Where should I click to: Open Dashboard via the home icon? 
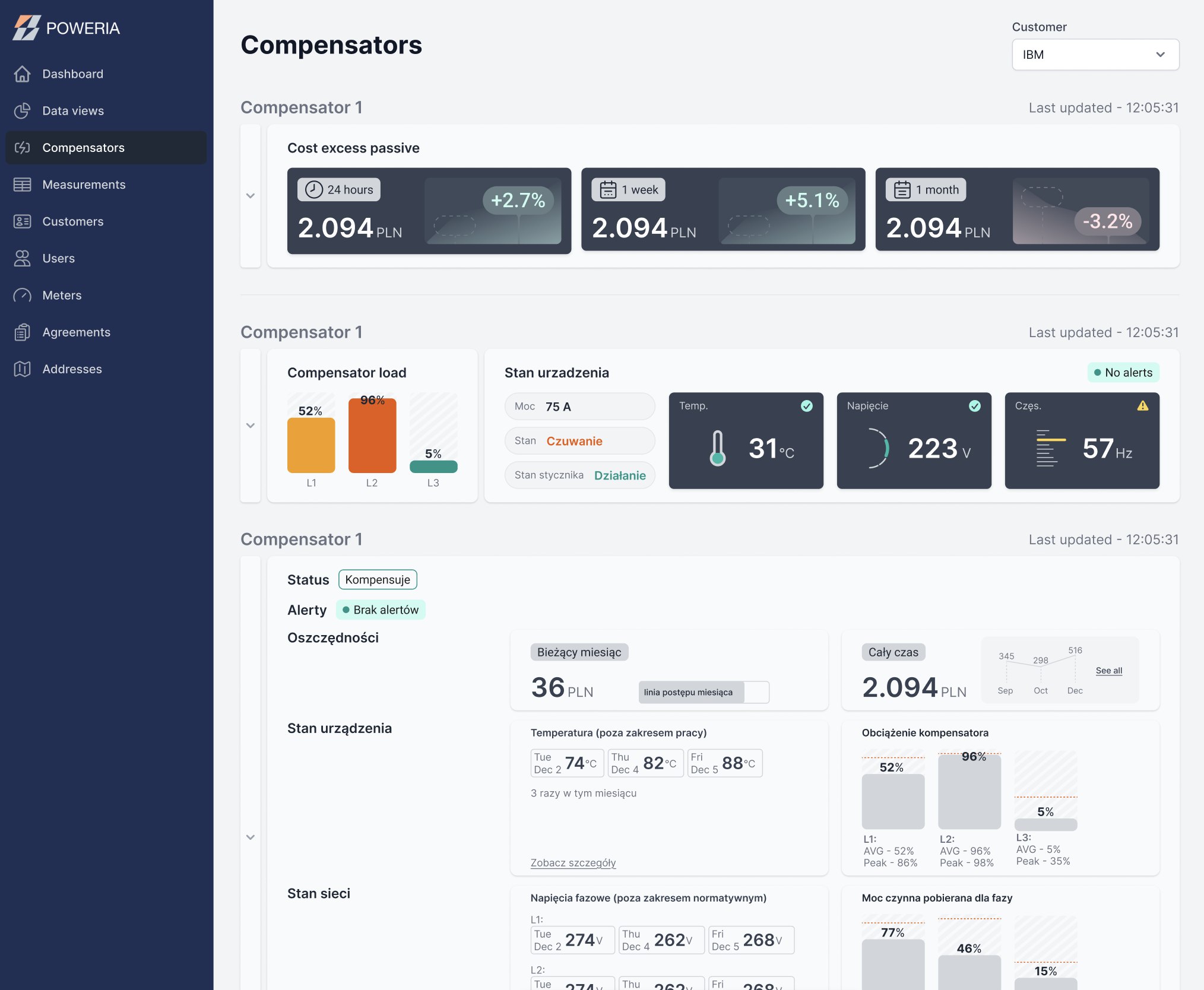23,74
